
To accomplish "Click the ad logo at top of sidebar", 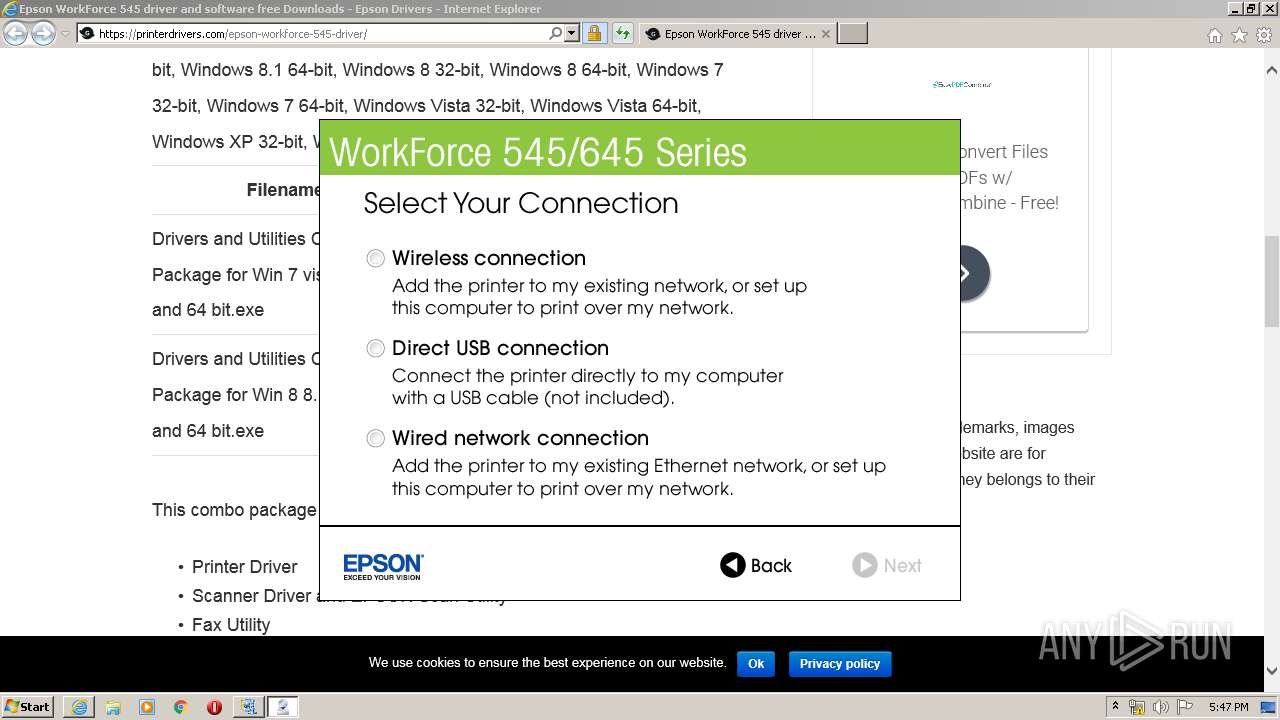I will click(961, 85).
